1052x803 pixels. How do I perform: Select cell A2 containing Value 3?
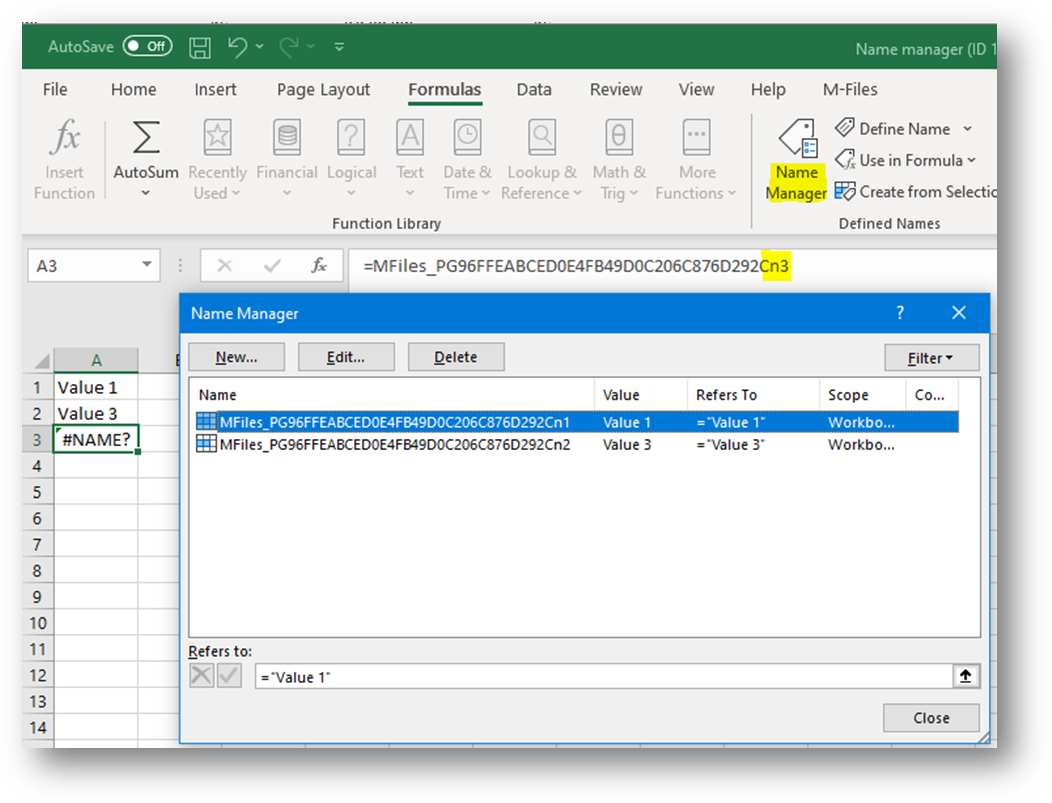pos(97,413)
